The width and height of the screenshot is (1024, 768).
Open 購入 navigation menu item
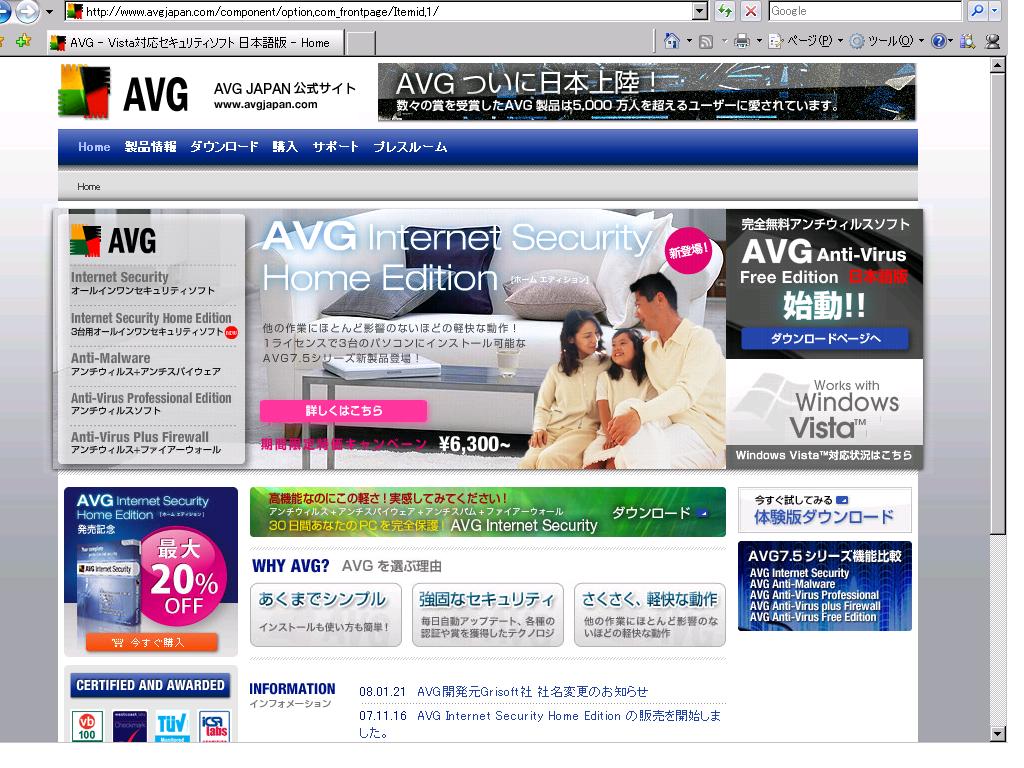click(285, 147)
